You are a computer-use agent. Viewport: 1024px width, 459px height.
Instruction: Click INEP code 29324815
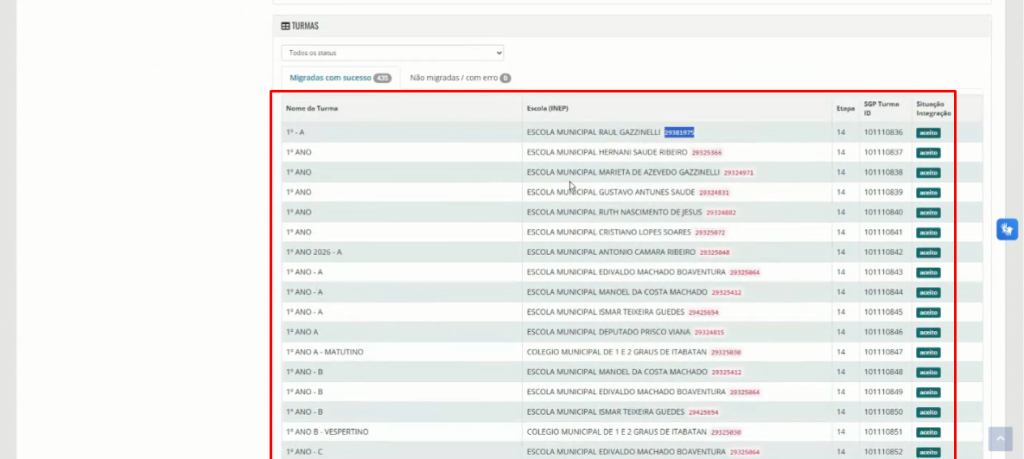coord(709,333)
